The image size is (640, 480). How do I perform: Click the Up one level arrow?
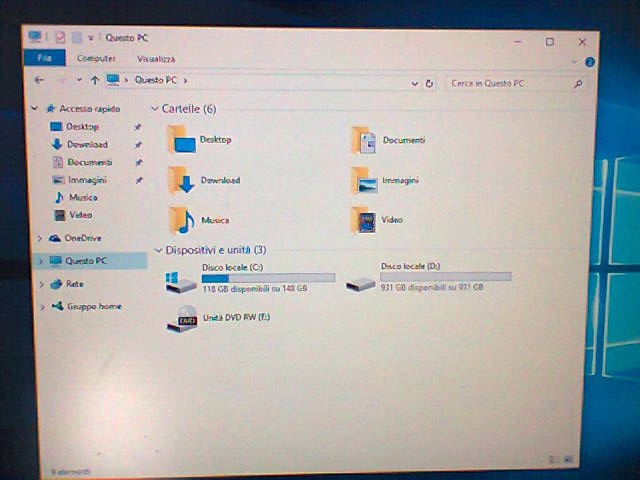tap(95, 80)
